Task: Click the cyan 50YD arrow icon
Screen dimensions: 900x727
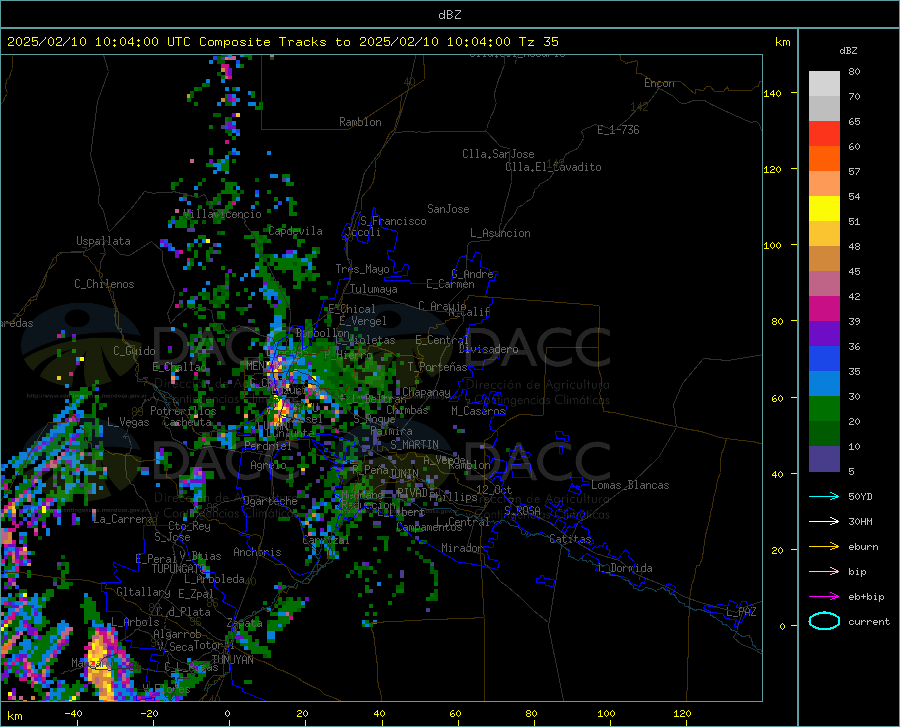Action: 824,496
